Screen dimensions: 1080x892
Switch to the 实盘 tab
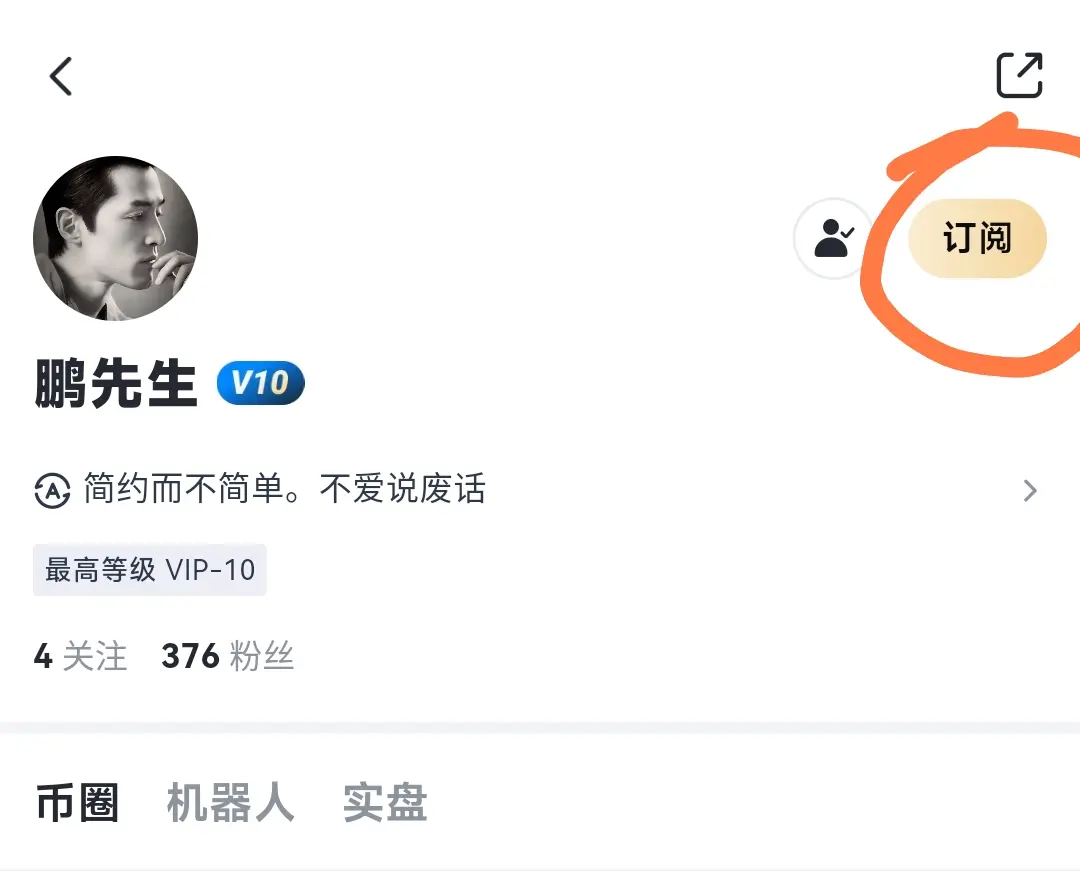[385, 802]
